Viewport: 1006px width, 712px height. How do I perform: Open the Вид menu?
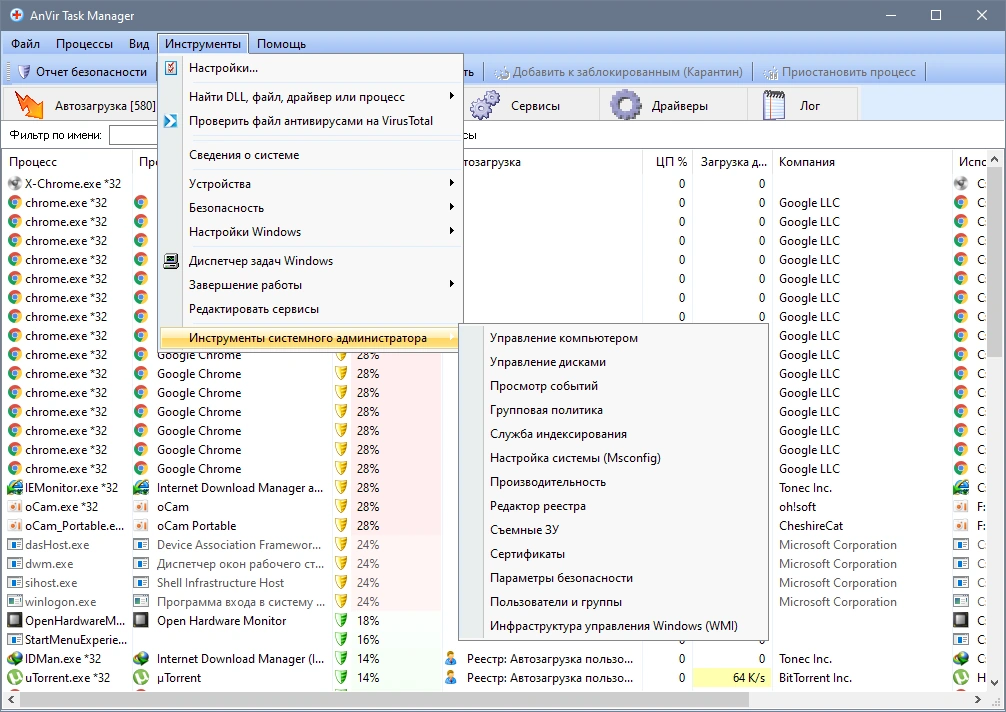[139, 44]
